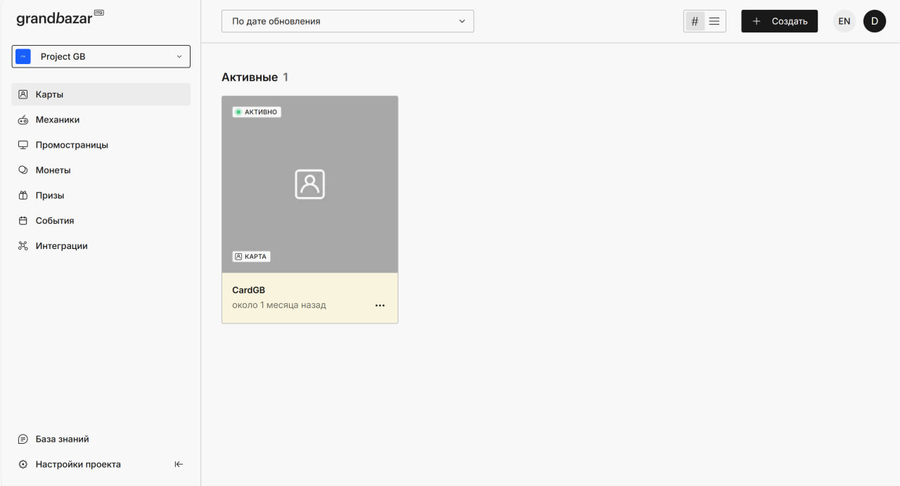
Task: Open CardGB three-dot options menu
Action: (380, 305)
